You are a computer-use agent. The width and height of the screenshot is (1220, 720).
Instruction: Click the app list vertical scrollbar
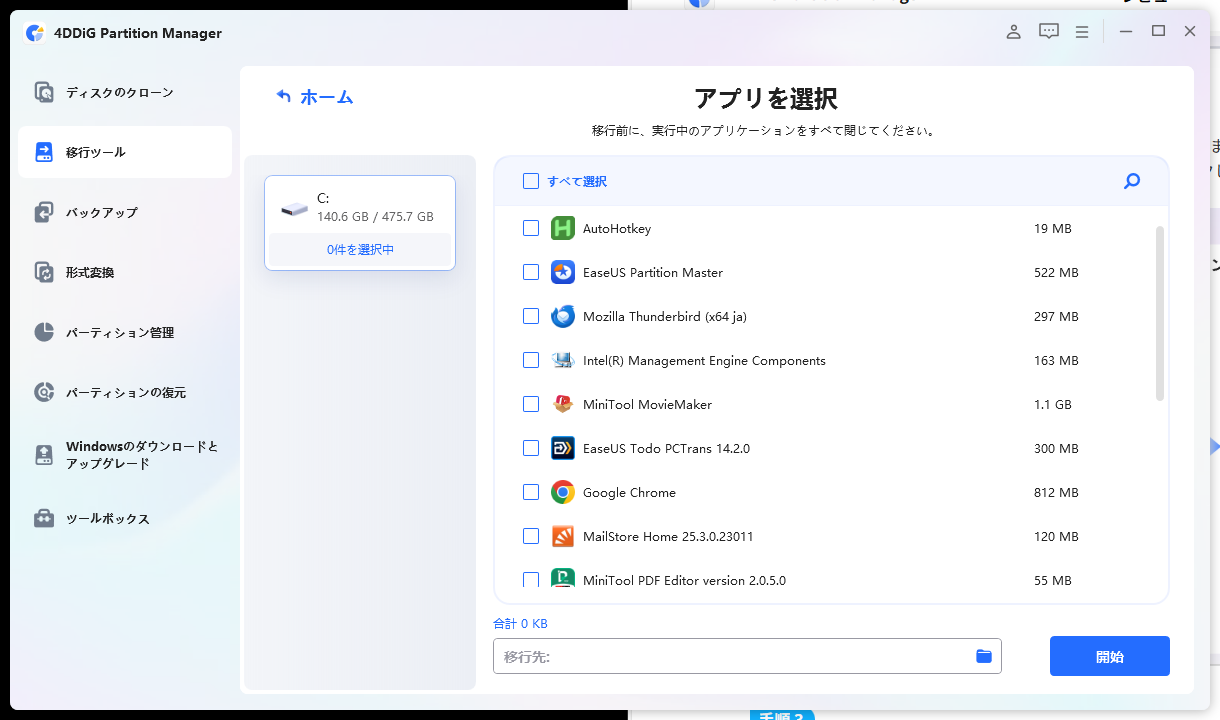point(1160,313)
